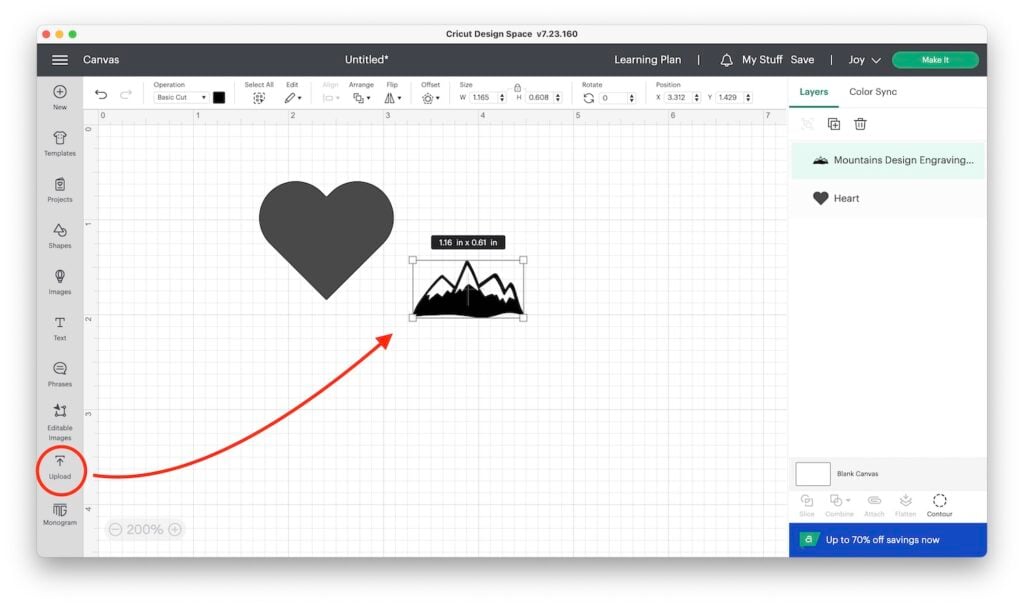Click the Attach tool
1024x606 pixels.
pyautogui.click(x=874, y=505)
